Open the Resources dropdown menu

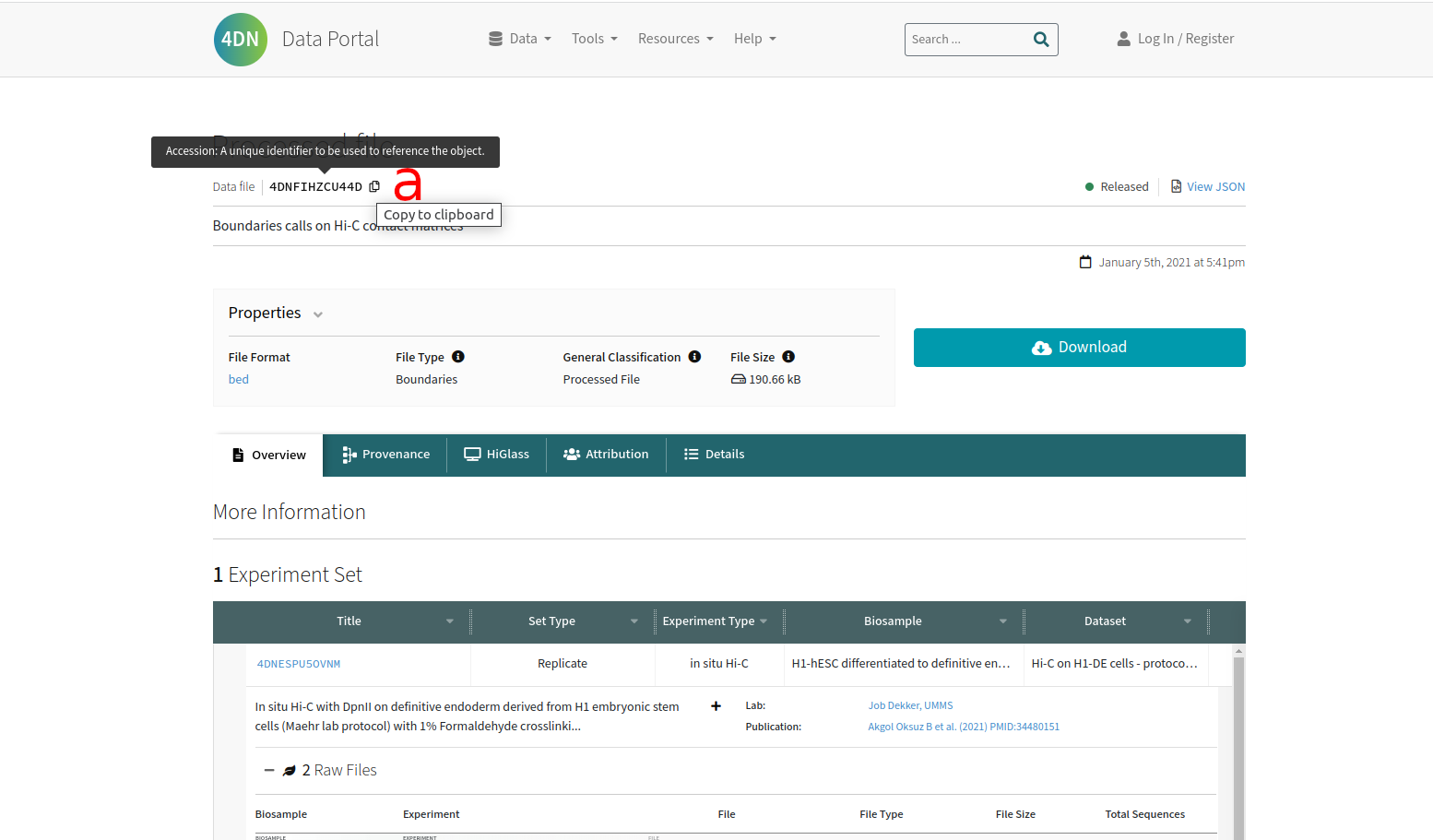675,39
